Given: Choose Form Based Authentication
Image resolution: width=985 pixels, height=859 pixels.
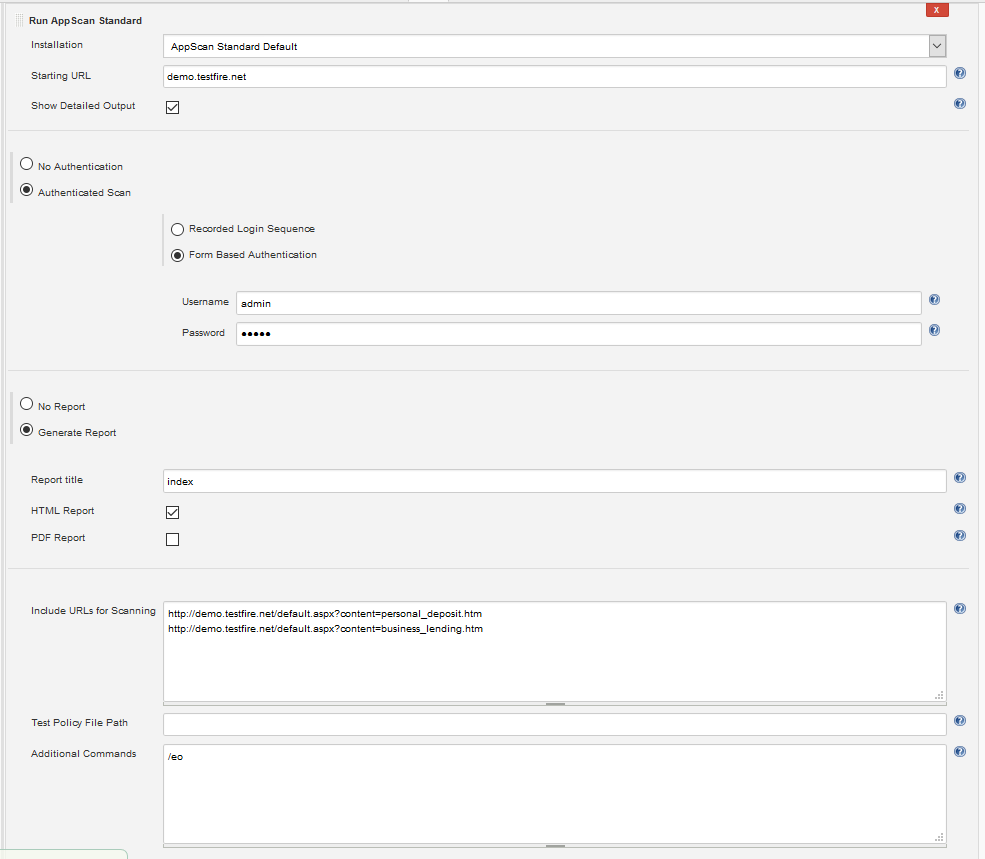Looking at the screenshot, I should (x=177, y=255).
